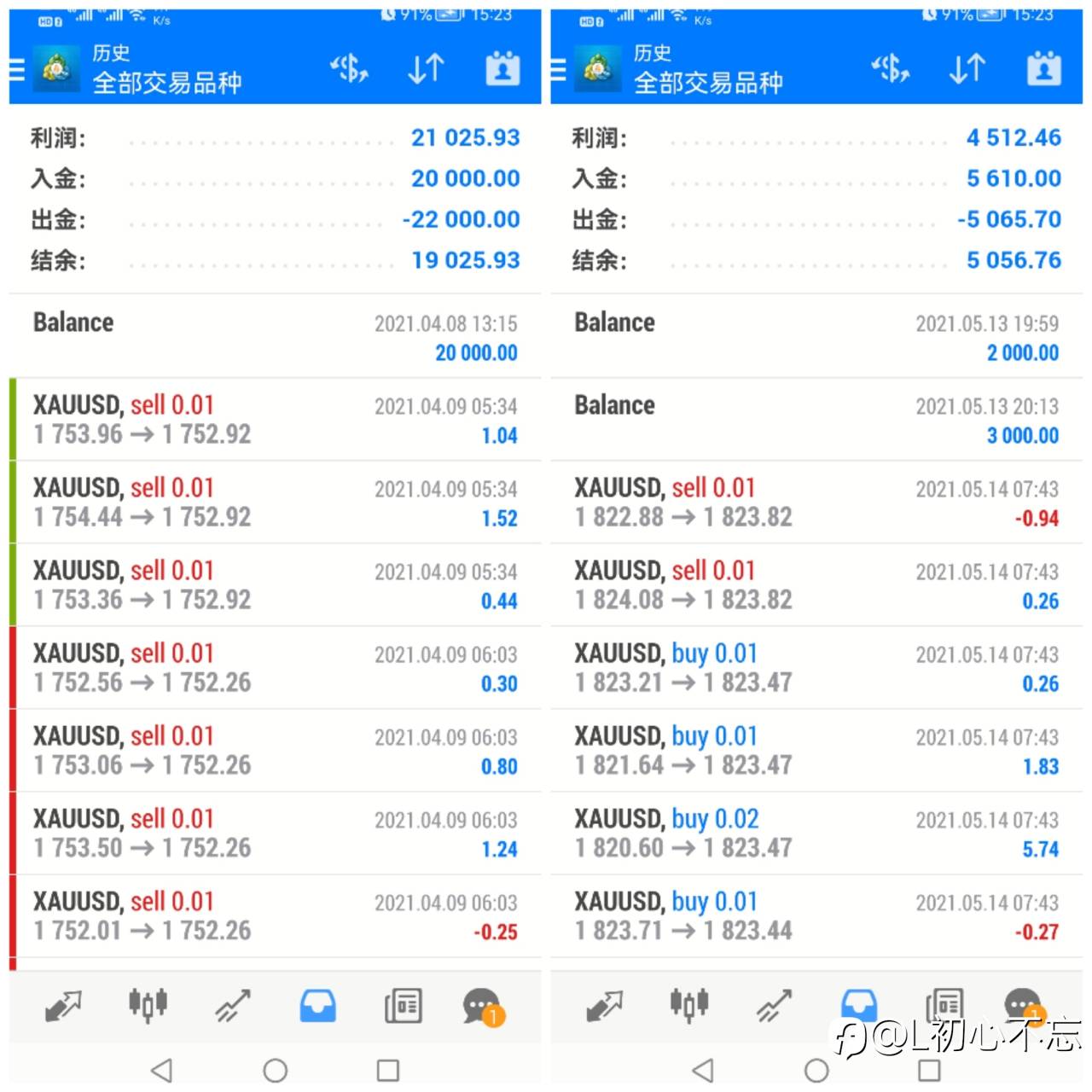The width and height of the screenshot is (1092, 1092).
Task: Open the buy trade 1 823.71 → 1 823.44
Action: point(816,916)
